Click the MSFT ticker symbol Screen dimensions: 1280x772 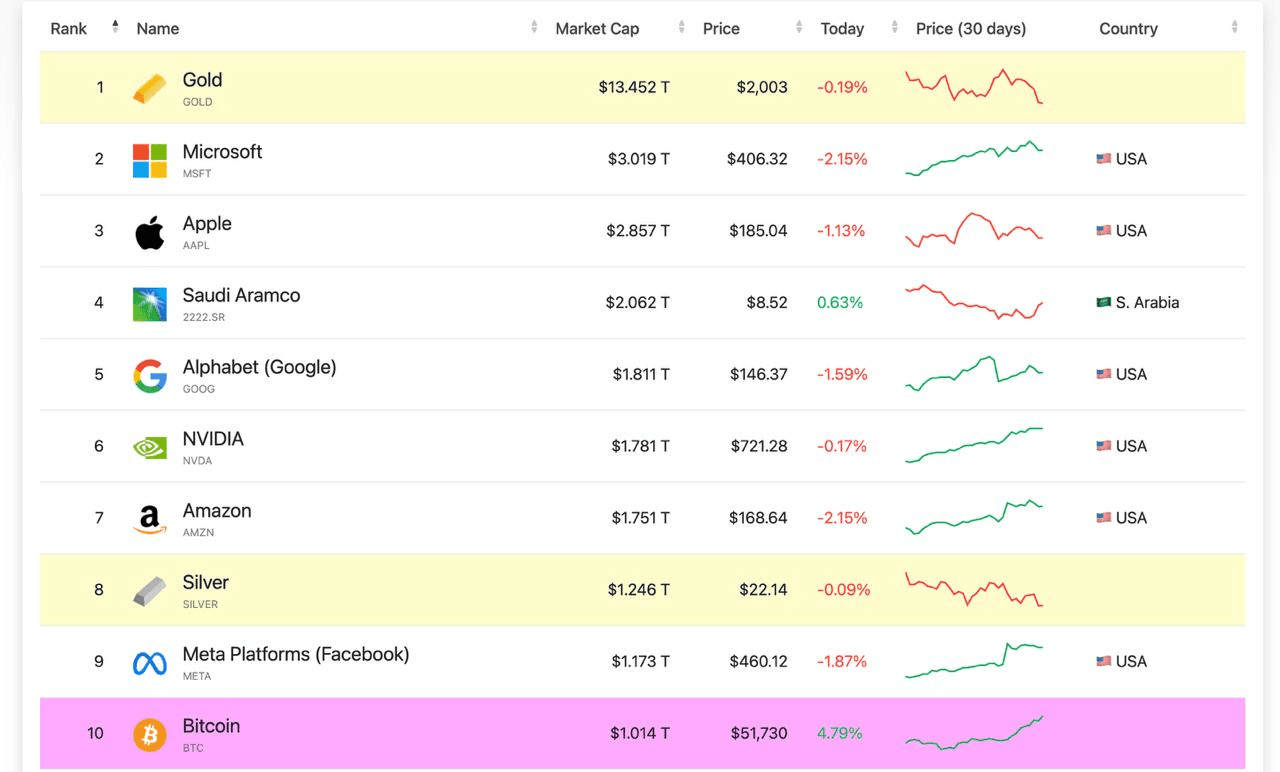tap(197, 174)
